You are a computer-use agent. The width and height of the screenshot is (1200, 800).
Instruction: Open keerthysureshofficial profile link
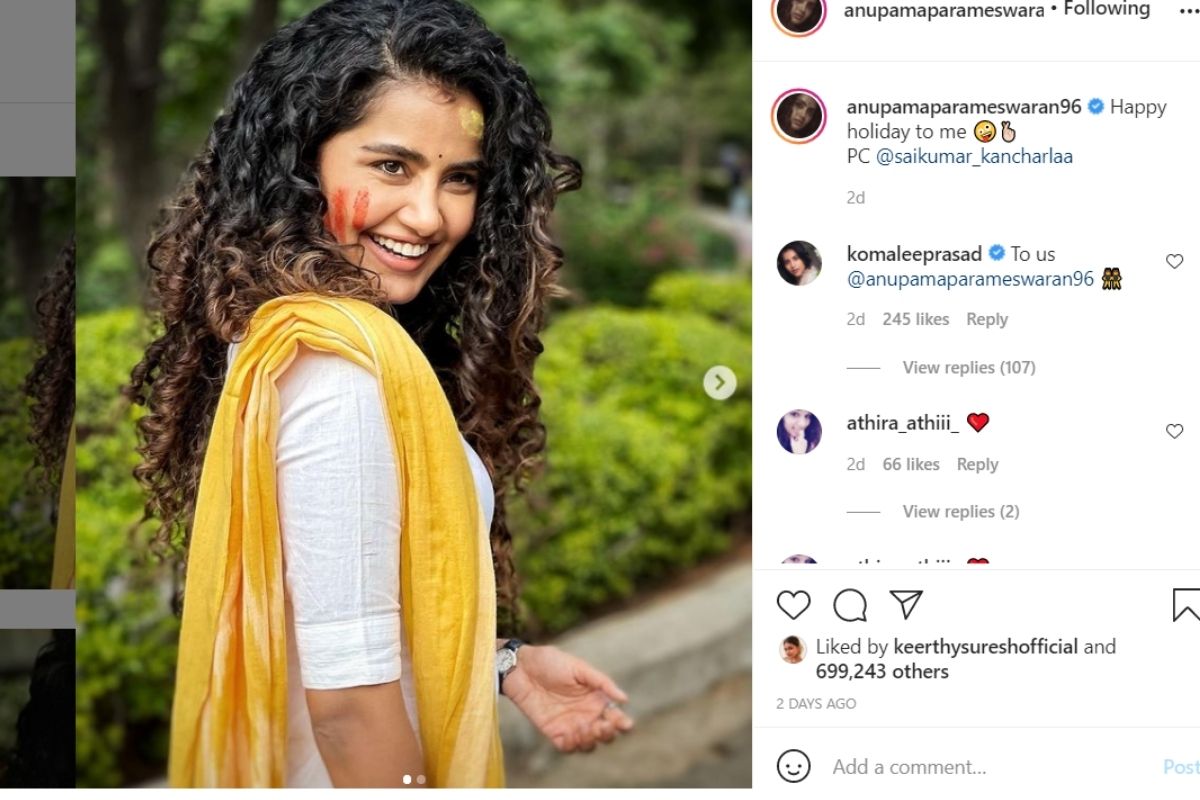click(985, 647)
